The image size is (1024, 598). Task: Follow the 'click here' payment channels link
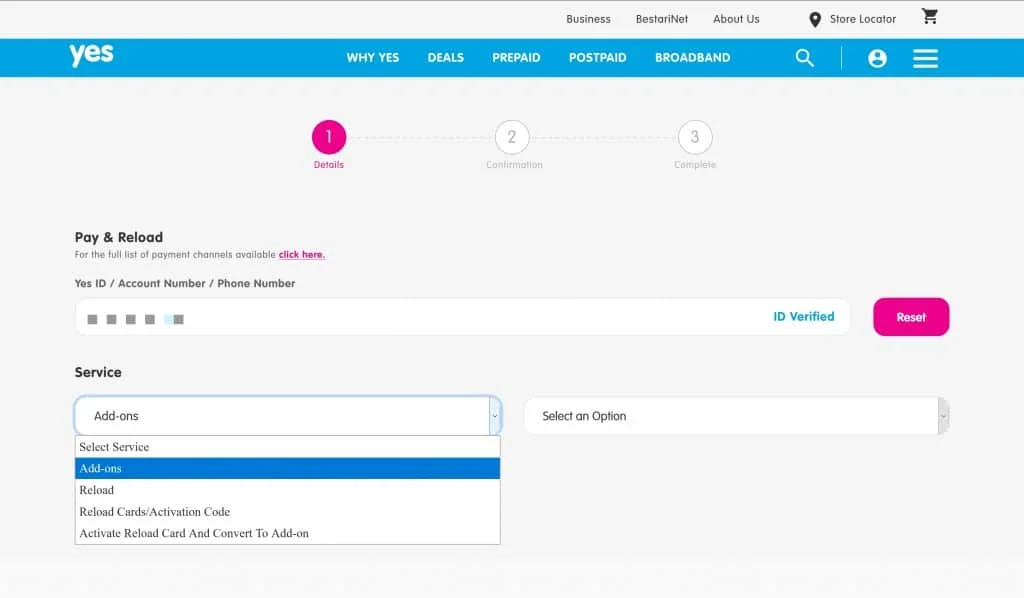(301, 255)
